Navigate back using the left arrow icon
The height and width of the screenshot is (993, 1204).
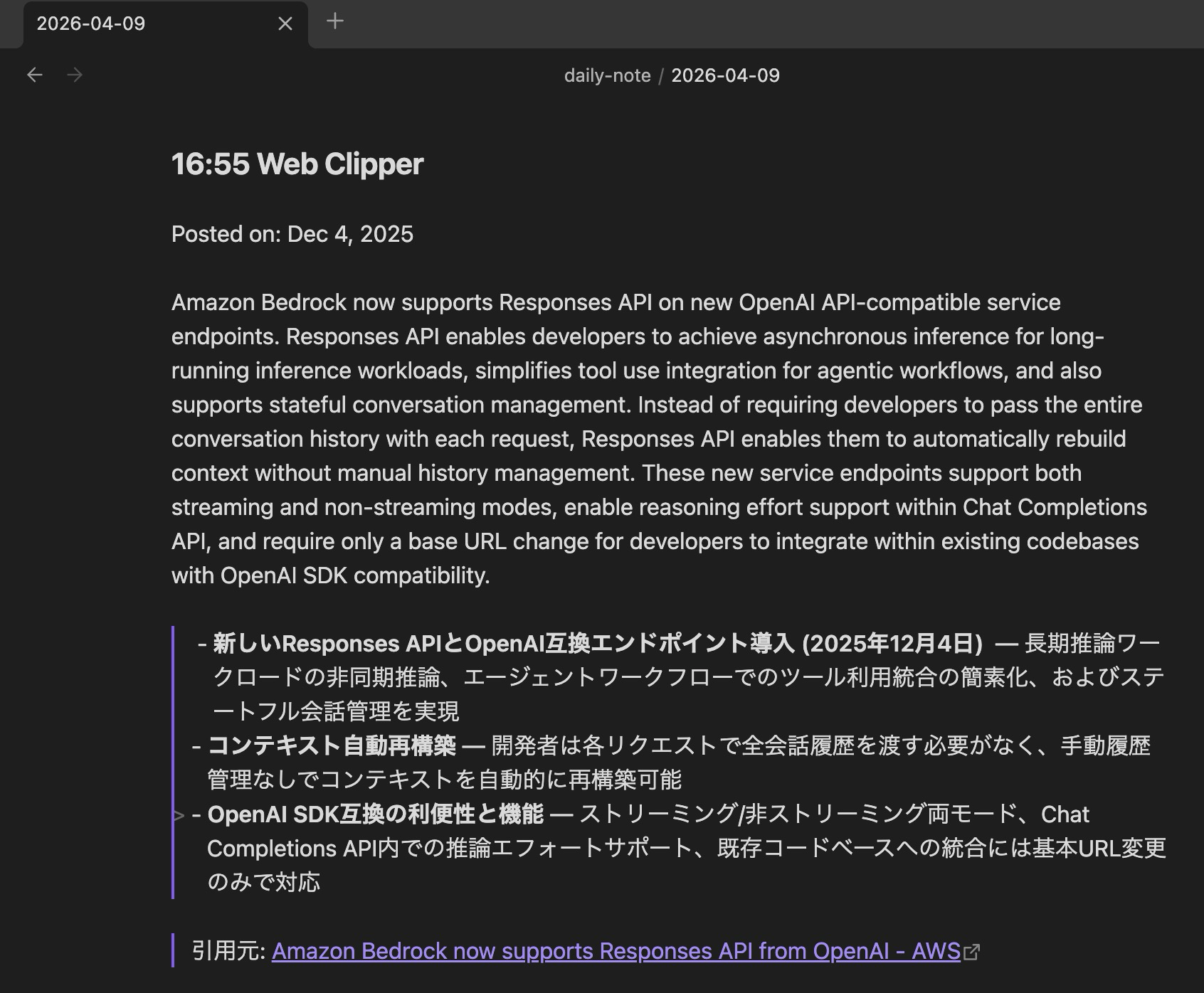[36, 74]
